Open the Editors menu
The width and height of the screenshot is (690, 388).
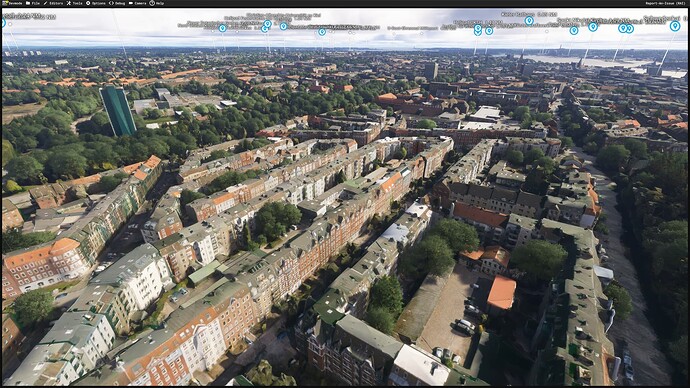(53, 3)
